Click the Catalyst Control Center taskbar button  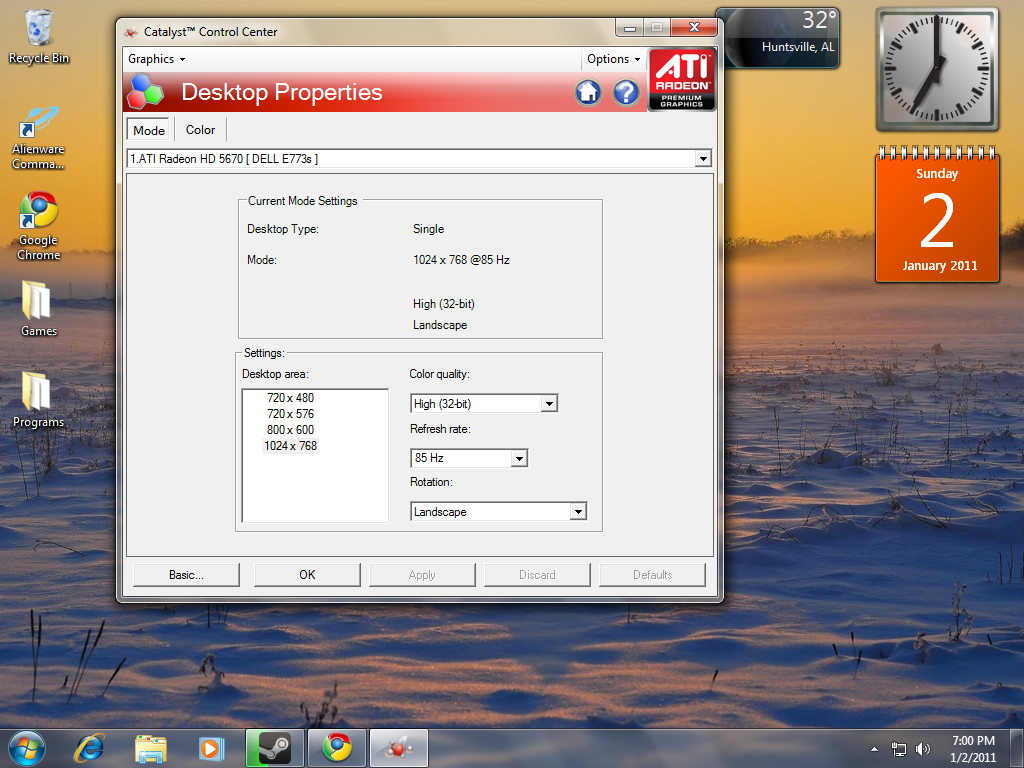tap(399, 748)
